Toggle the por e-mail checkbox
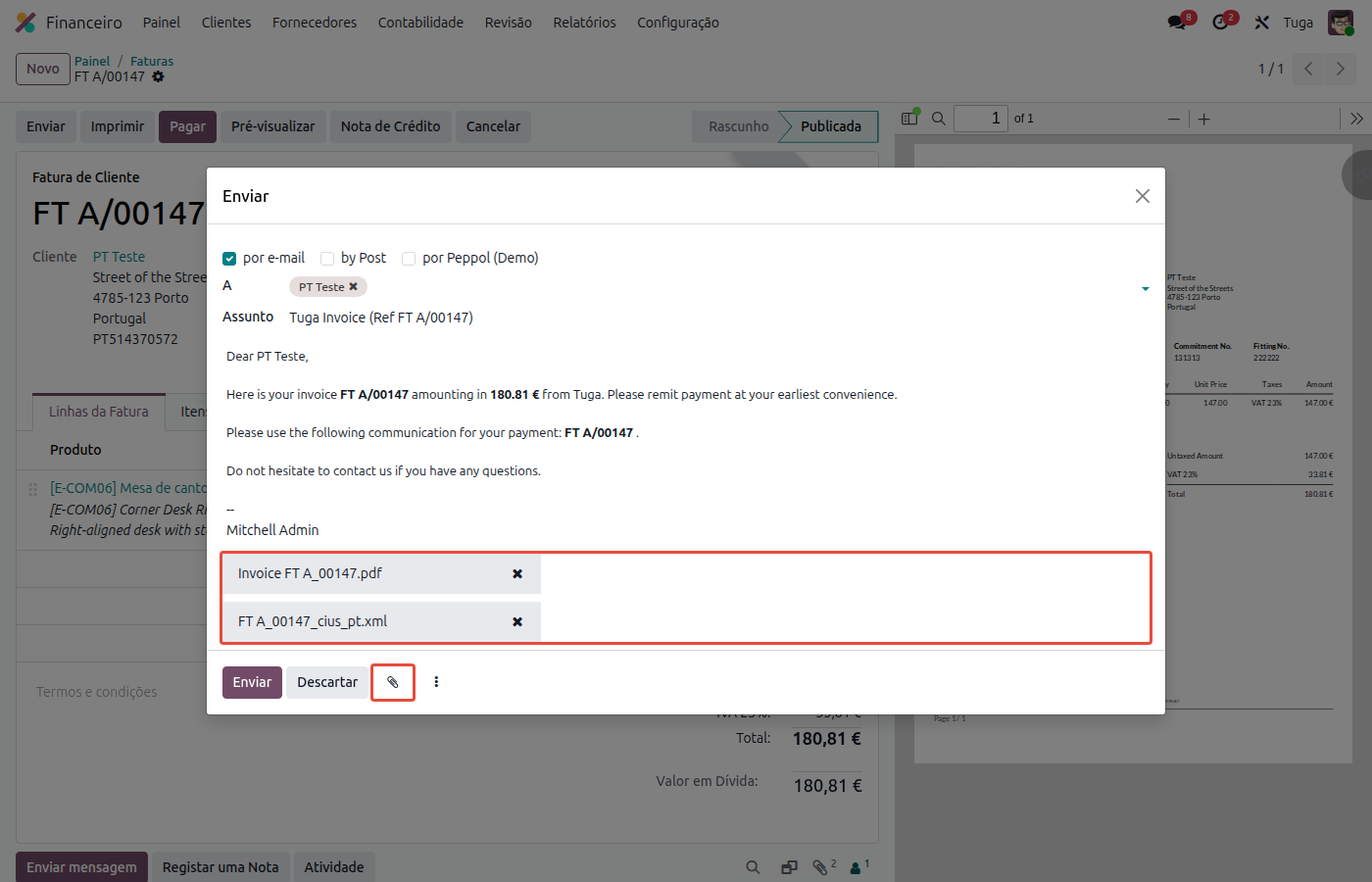Viewport: 1372px width, 882px height. [x=229, y=259]
